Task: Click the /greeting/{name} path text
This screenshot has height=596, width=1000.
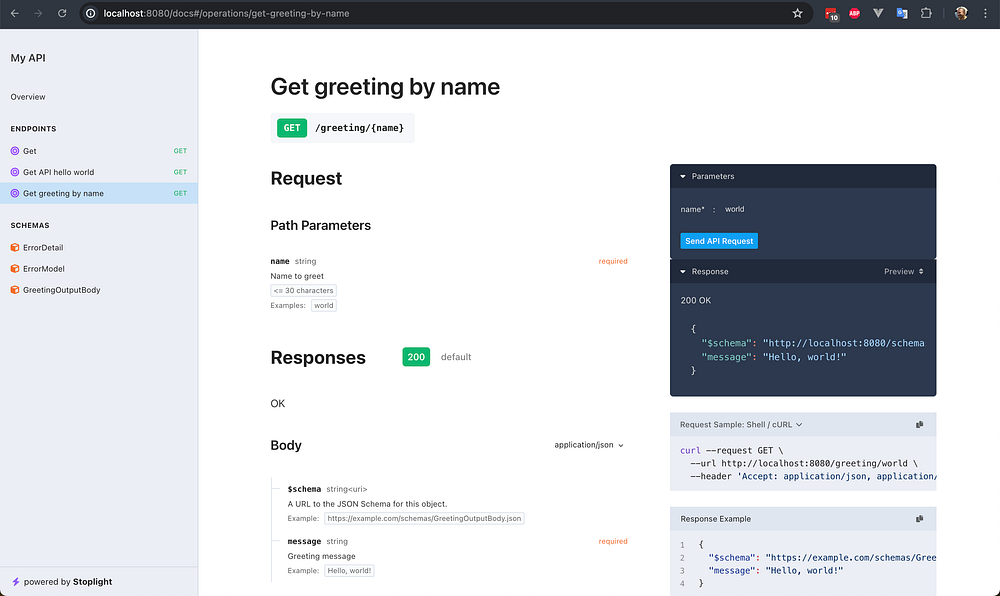Action: pyautogui.click(x=359, y=128)
